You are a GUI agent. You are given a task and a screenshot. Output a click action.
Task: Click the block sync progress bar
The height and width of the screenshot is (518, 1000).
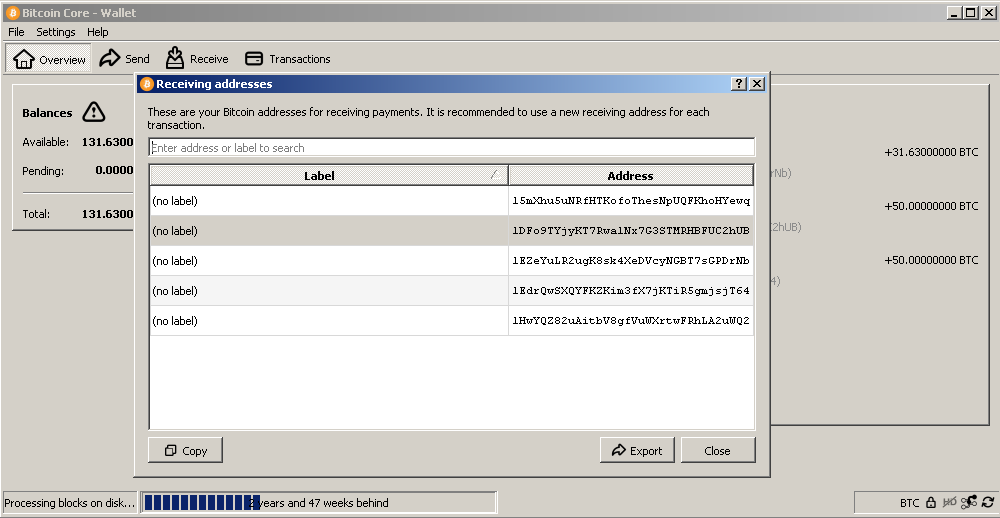[x=318, y=503]
